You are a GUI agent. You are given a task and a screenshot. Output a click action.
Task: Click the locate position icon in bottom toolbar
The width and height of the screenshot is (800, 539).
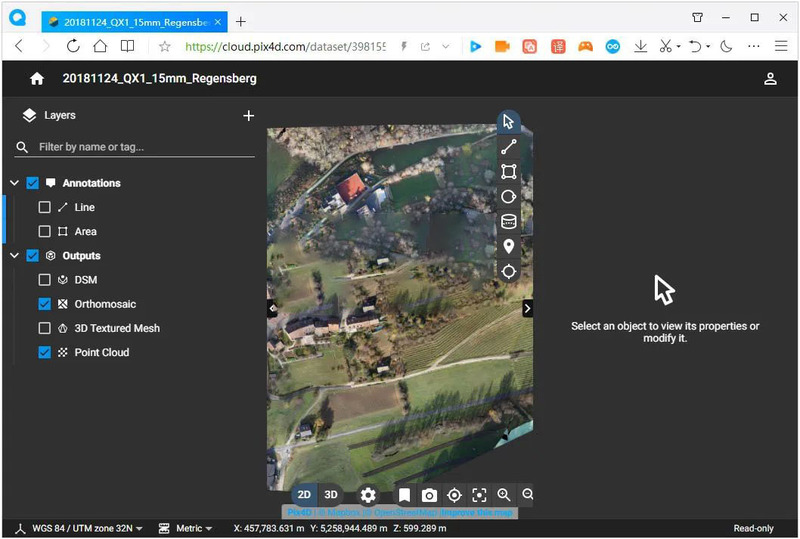(454, 495)
